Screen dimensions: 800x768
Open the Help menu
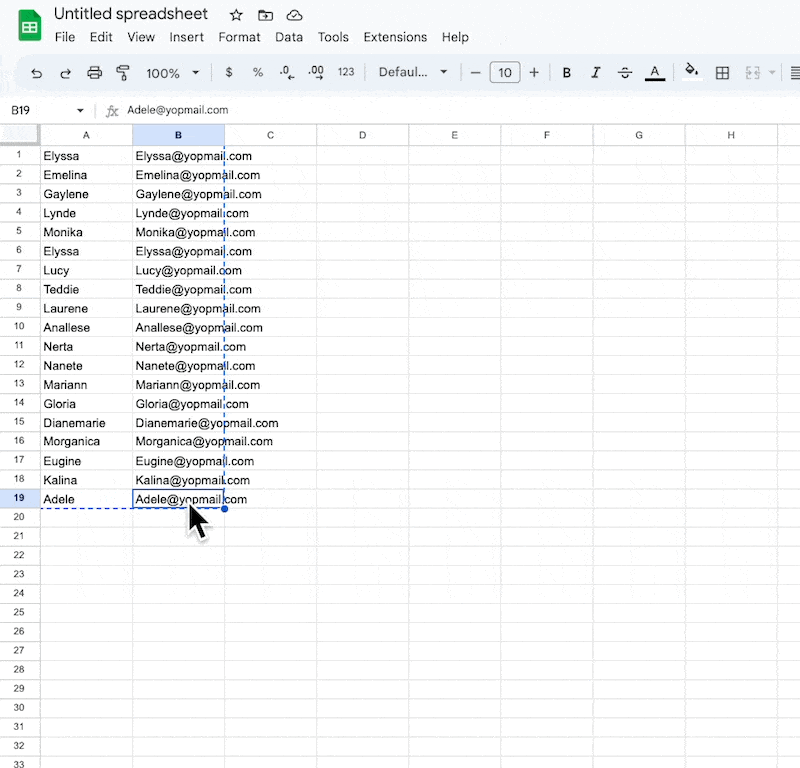tap(455, 37)
